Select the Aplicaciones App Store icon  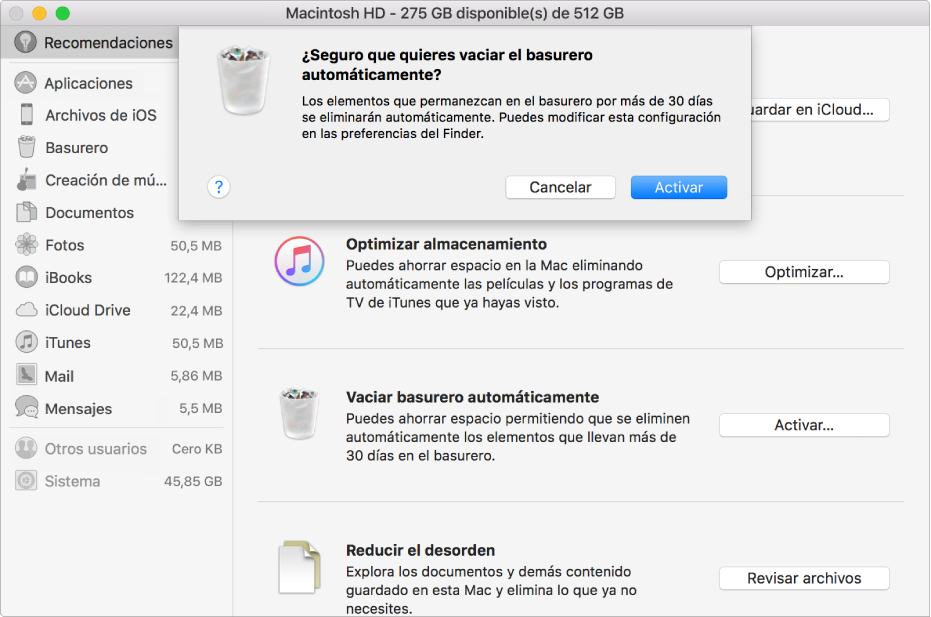[26, 83]
